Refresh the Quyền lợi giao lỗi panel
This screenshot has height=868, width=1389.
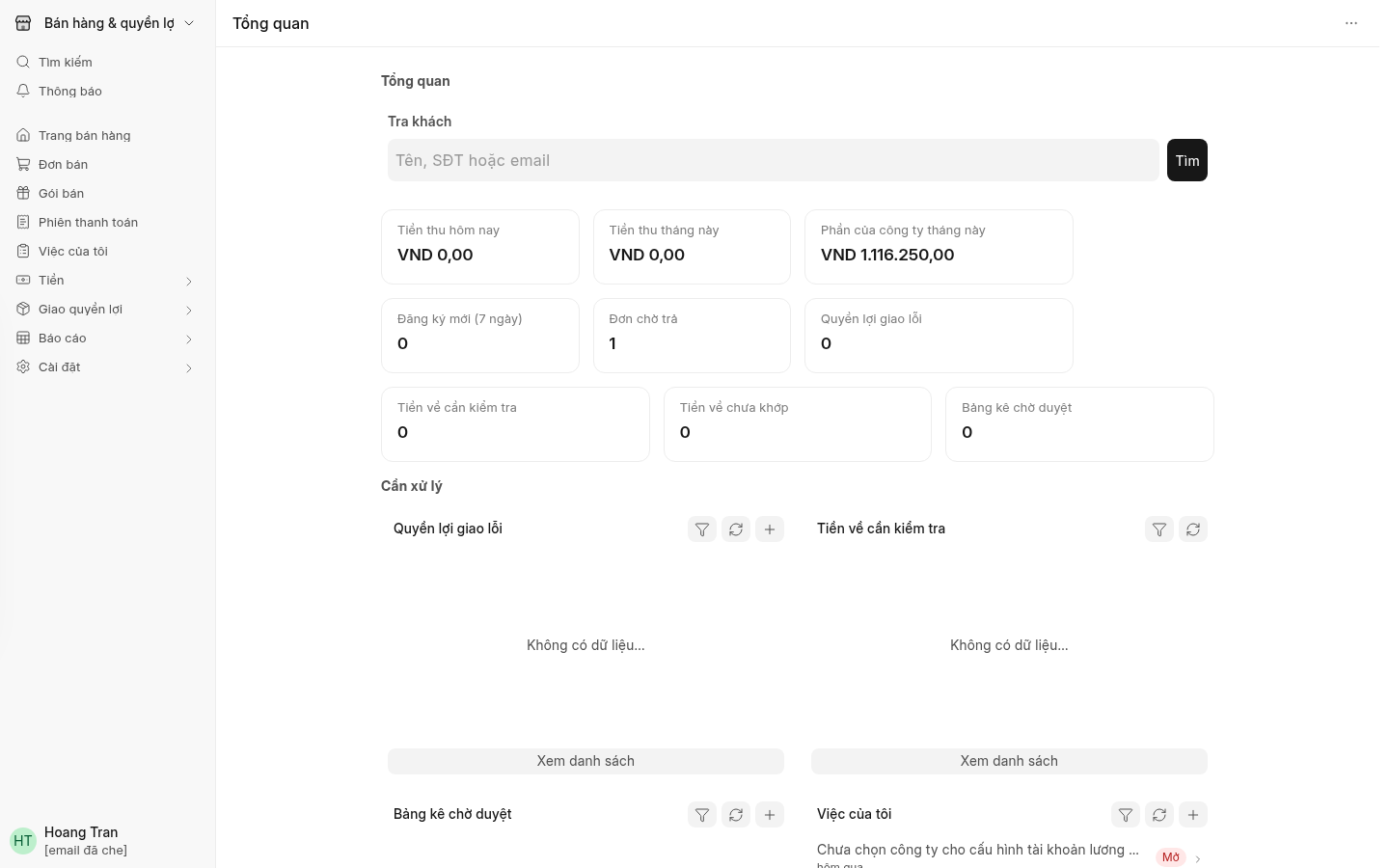coord(736,529)
